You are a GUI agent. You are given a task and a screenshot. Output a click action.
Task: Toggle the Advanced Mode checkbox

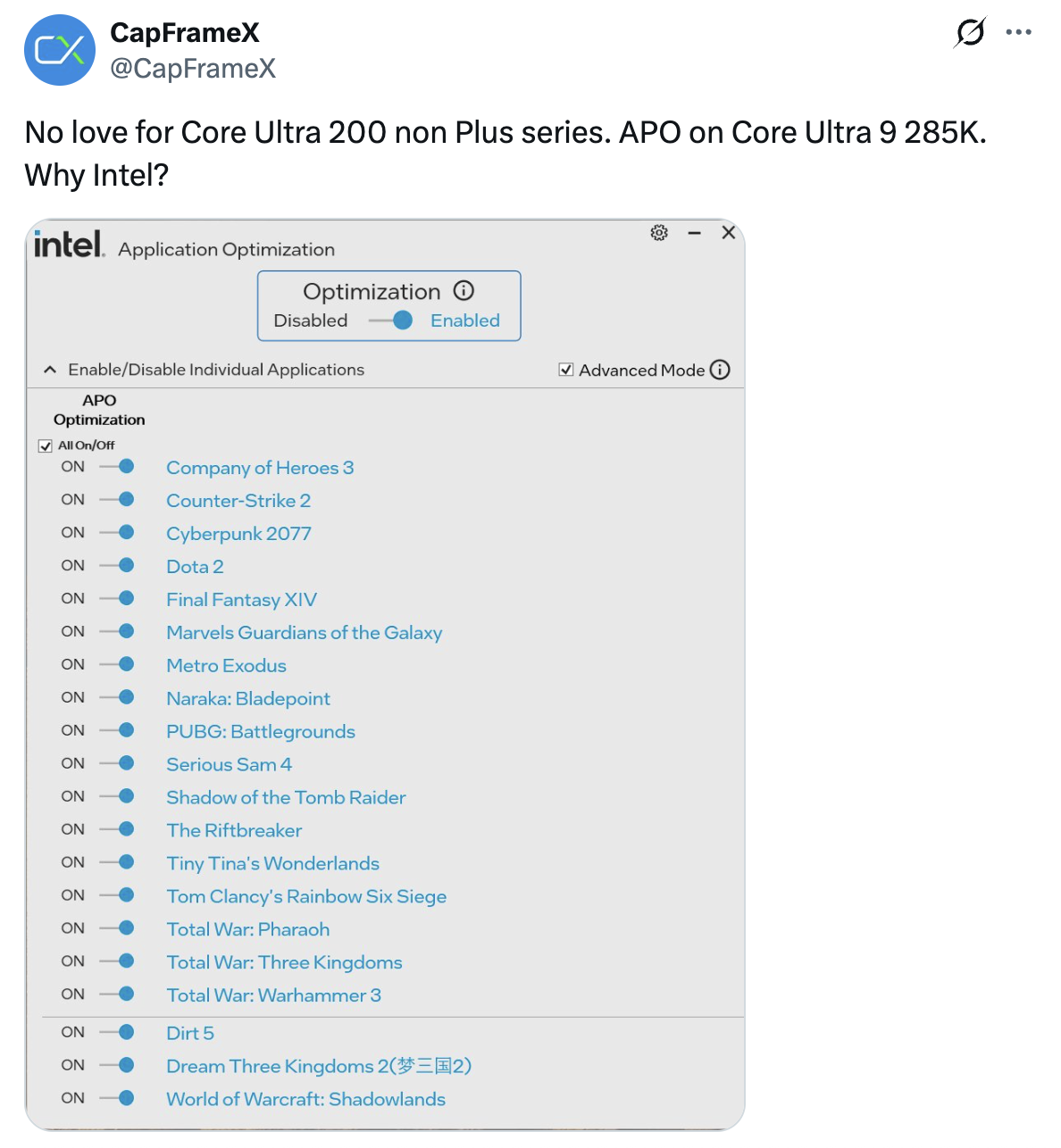565,370
